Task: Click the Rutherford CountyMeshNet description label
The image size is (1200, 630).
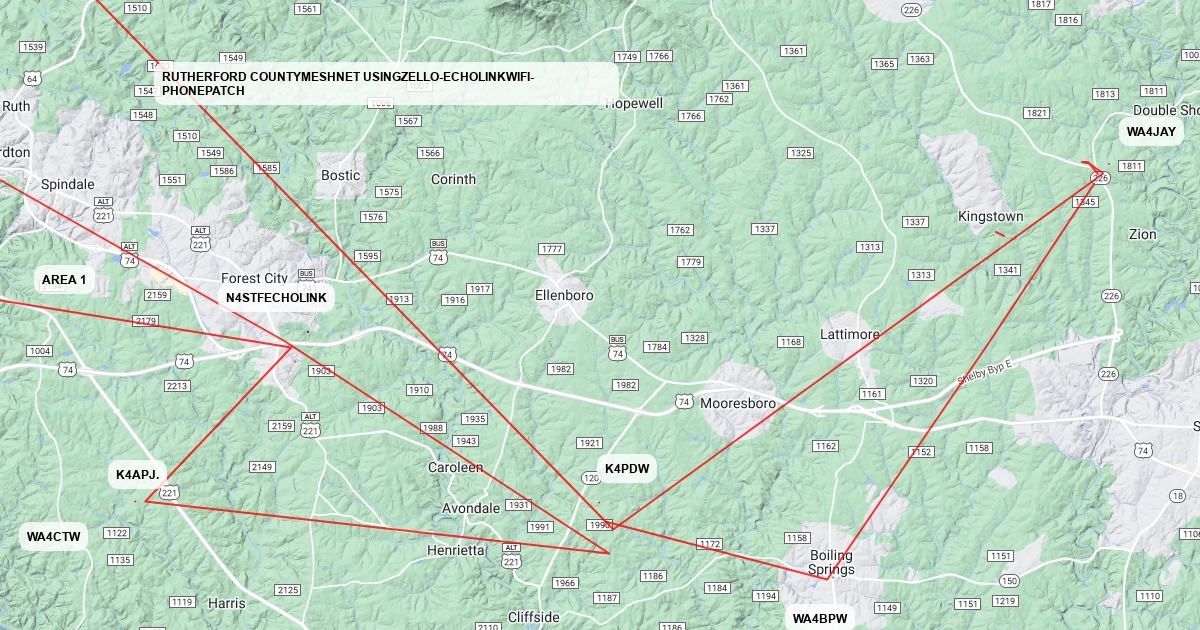Action: pos(386,84)
